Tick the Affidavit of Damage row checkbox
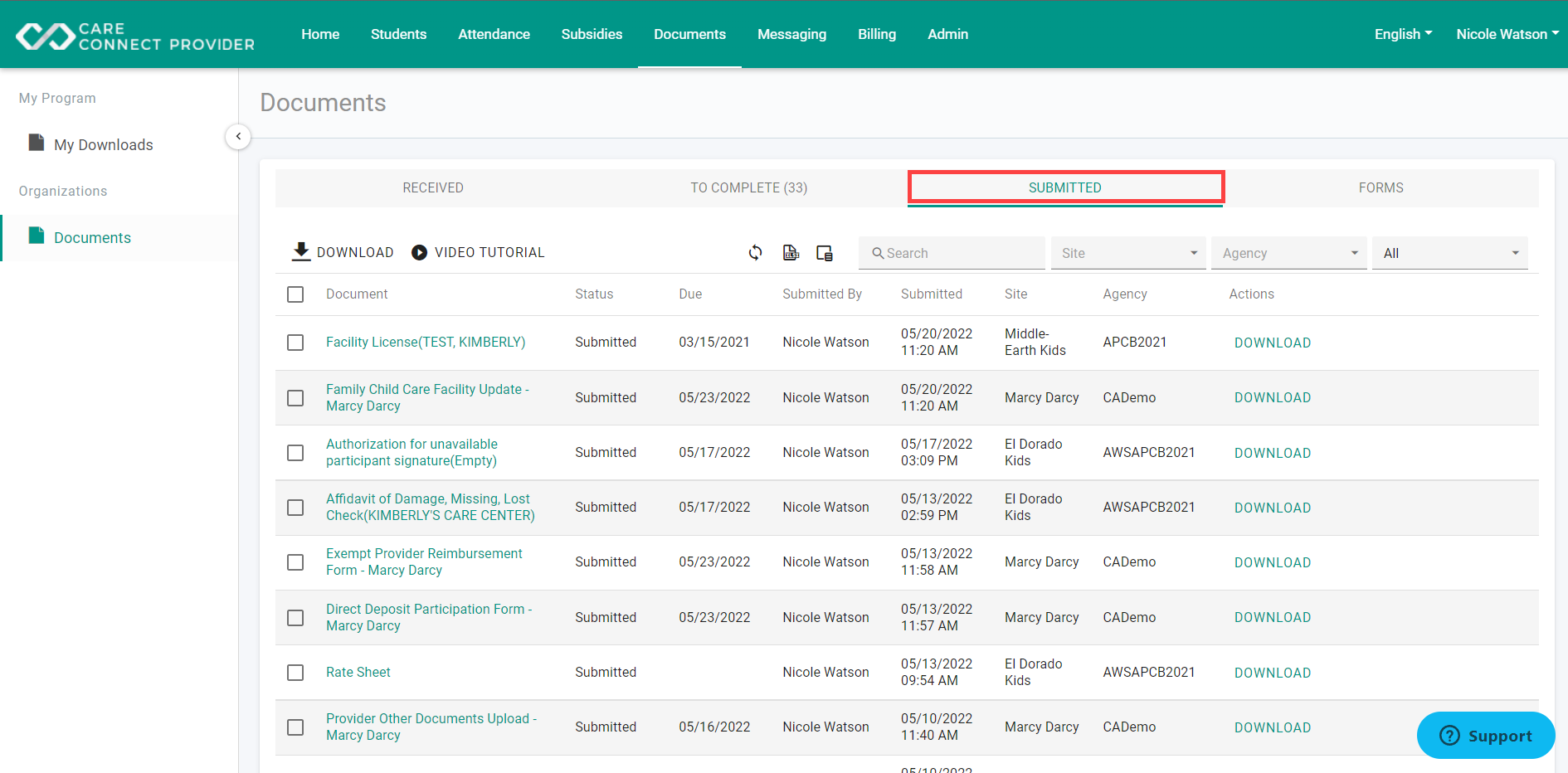 [x=295, y=508]
